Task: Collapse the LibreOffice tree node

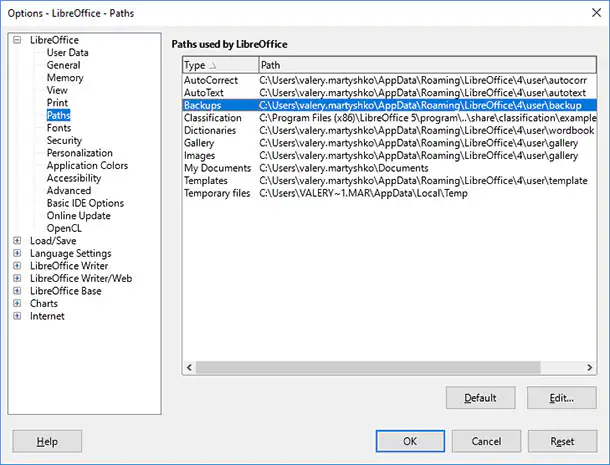Action: click(x=17, y=40)
